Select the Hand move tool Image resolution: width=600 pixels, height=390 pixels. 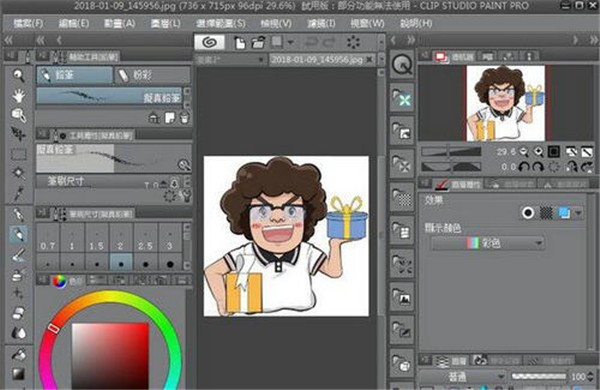click(18, 95)
